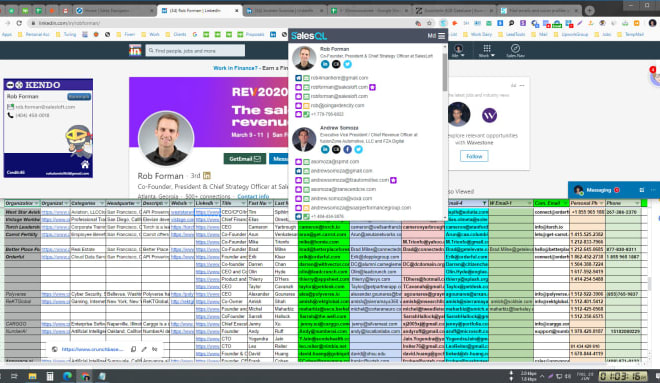Screen dimensions: 660x383
Task: Open the crunchbase URL in the link tooltip
Action: [92, 349]
